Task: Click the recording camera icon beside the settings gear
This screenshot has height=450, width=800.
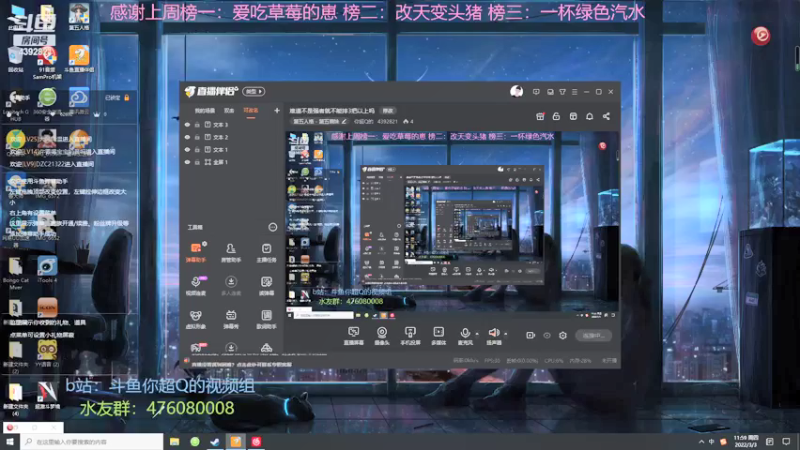Action: tap(531, 335)
